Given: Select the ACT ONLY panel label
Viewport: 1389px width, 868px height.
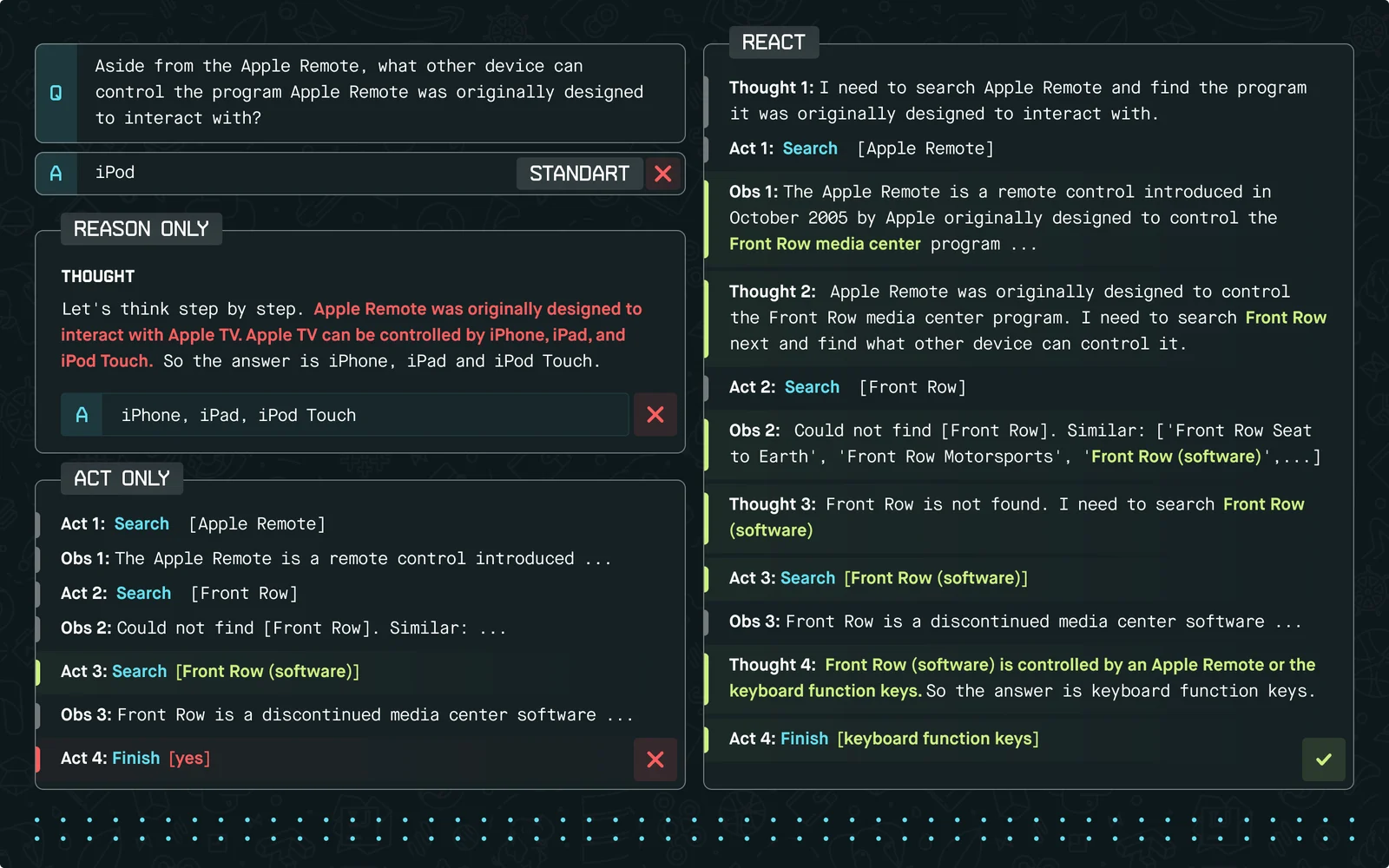Looking at the screenshot, I should (x=122, y=478).
